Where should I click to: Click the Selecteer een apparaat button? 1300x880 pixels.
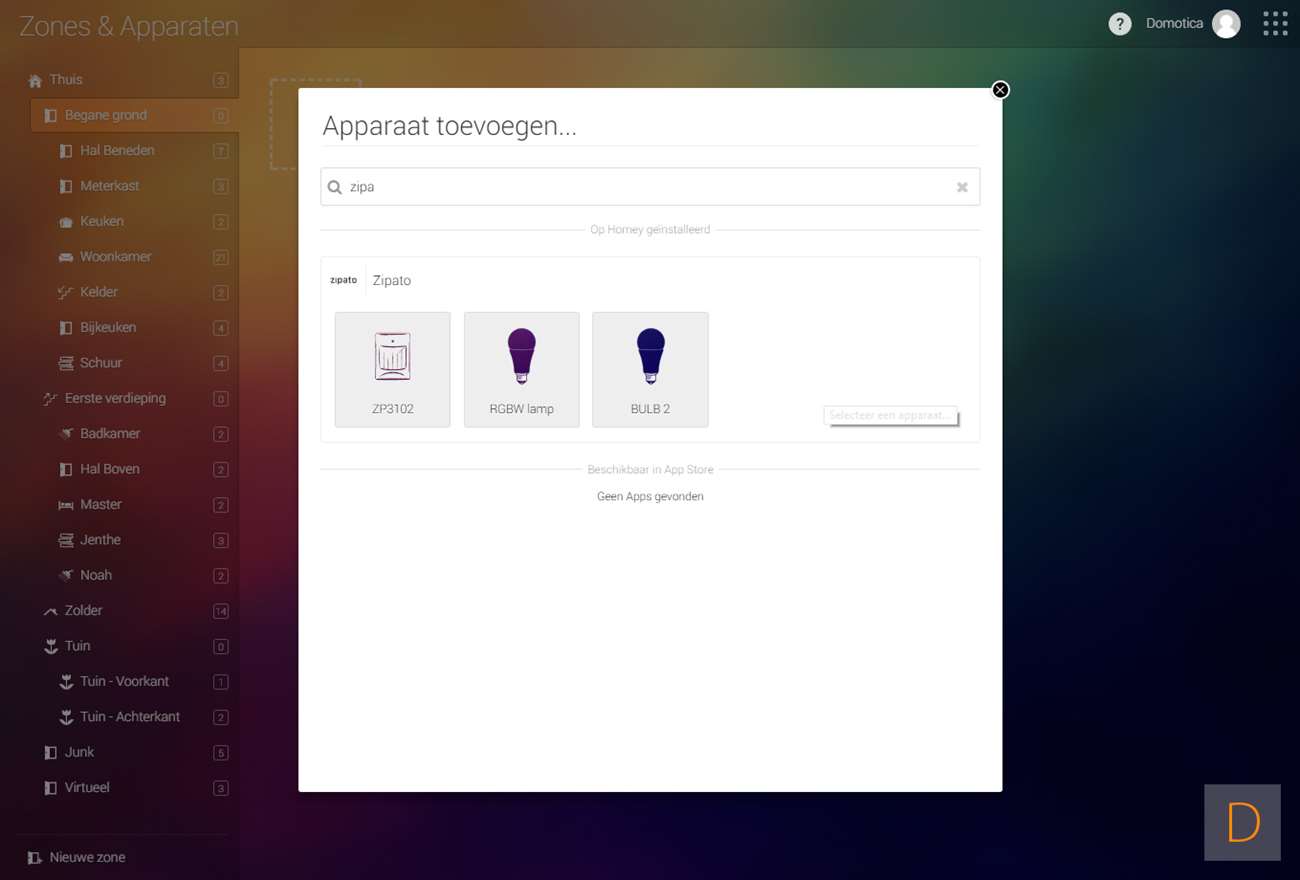891,415
